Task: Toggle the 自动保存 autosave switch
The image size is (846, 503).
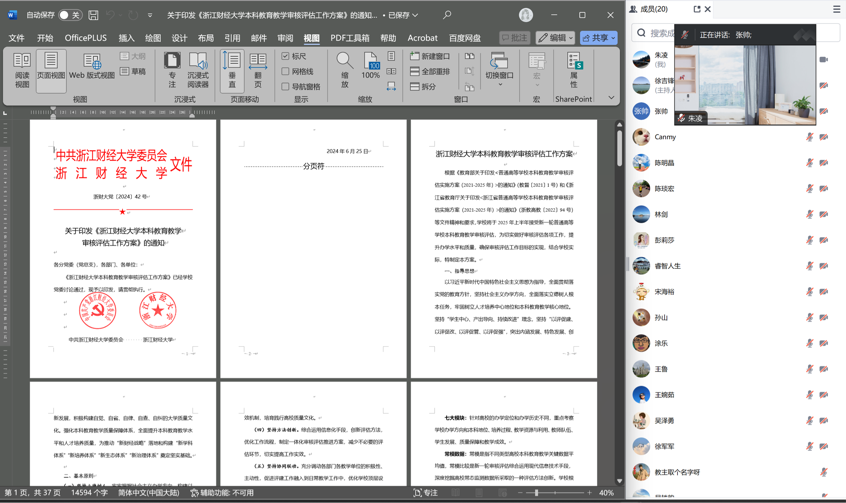Action: [x=68, y=15]
